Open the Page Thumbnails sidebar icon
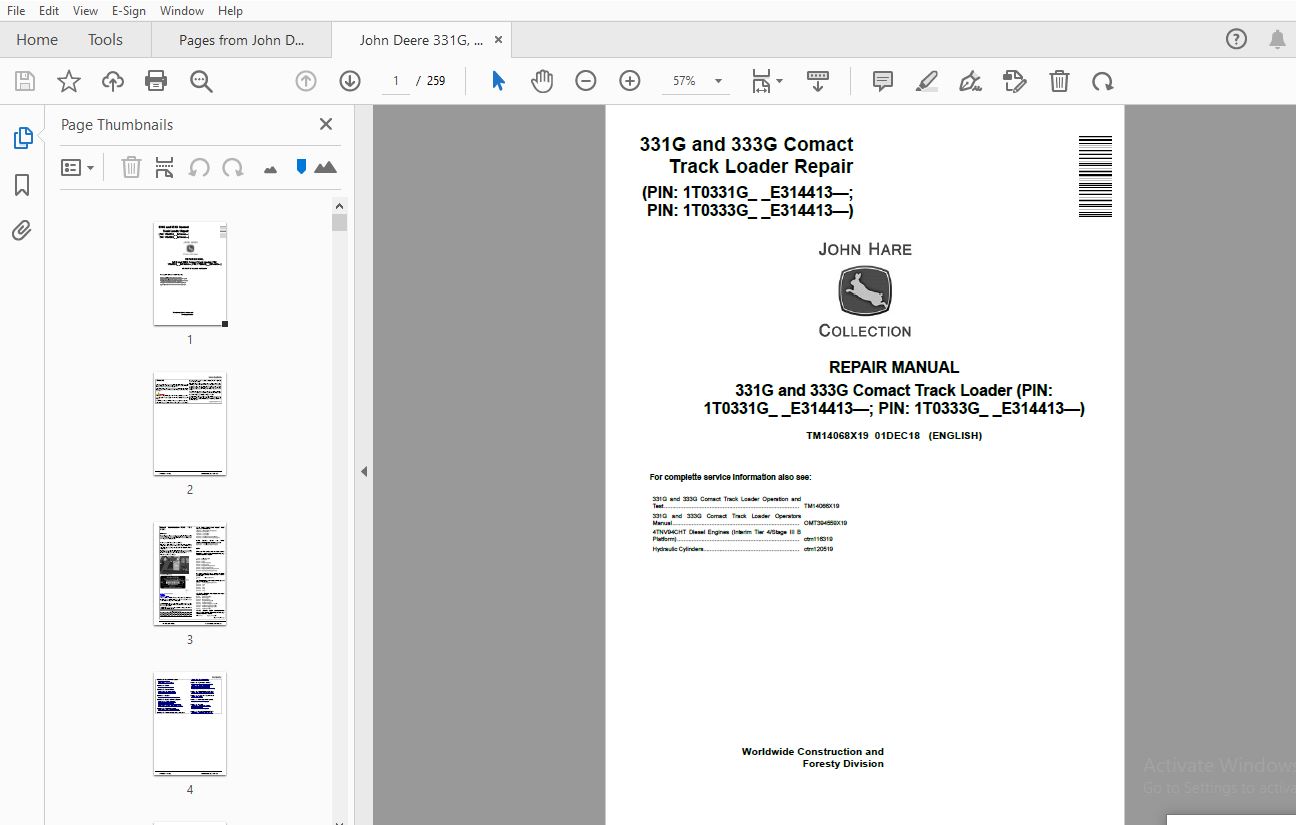The width and height of the screenshot is (1296, 825). tap(22, 138)
